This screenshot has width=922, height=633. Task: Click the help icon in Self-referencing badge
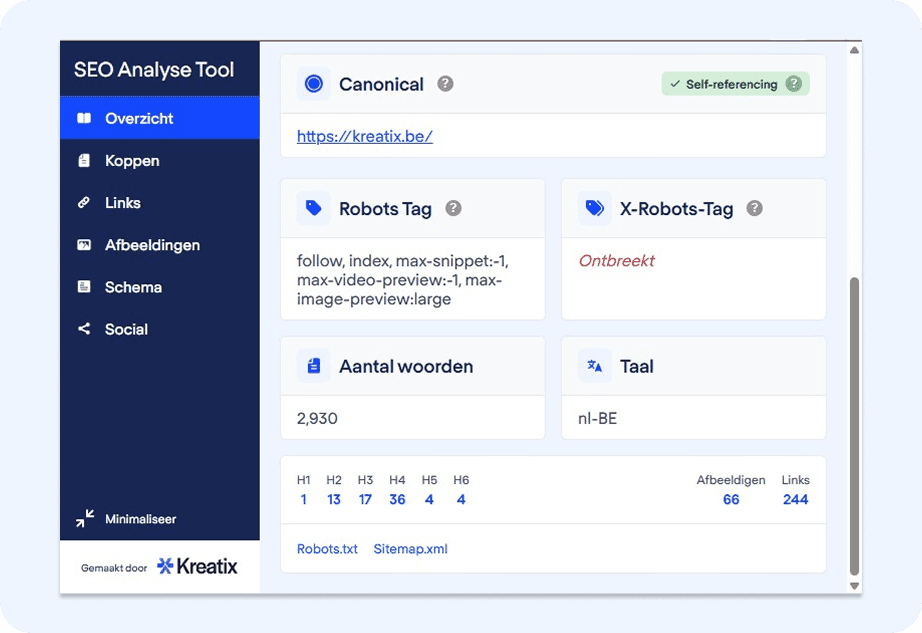(x=794, y=84)
